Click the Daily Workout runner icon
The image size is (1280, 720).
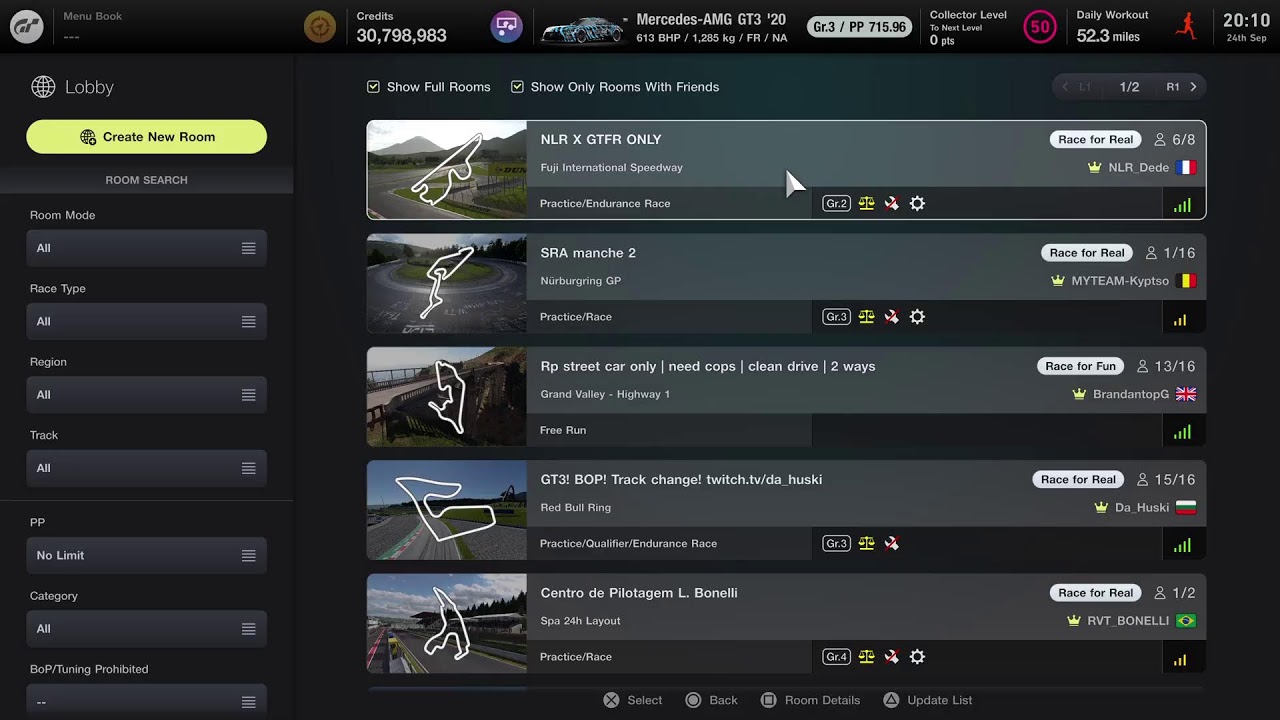(x=1187, y=27)
